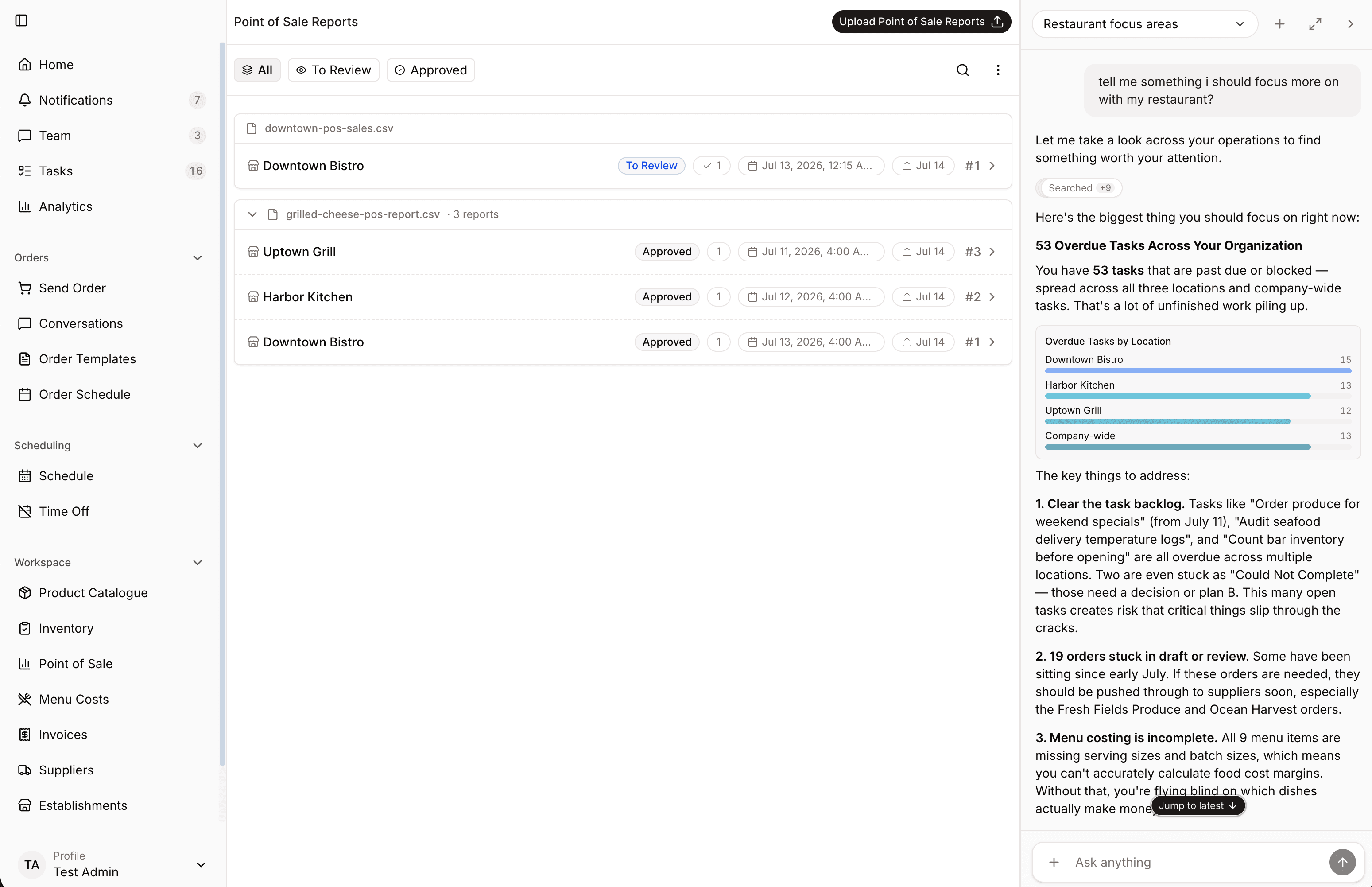The width and height of the screenshot is (1372, 887).
Task: Click Downtown Bistro overdue tasks bar
Action: click(x=1198, y=371)
